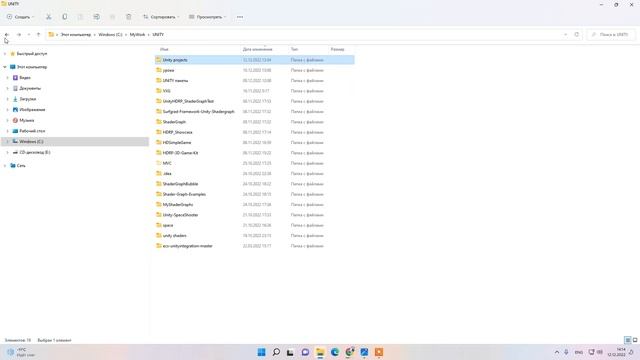Sort by Имя column header
Screen dimensions: 640x360
point(164,49)
